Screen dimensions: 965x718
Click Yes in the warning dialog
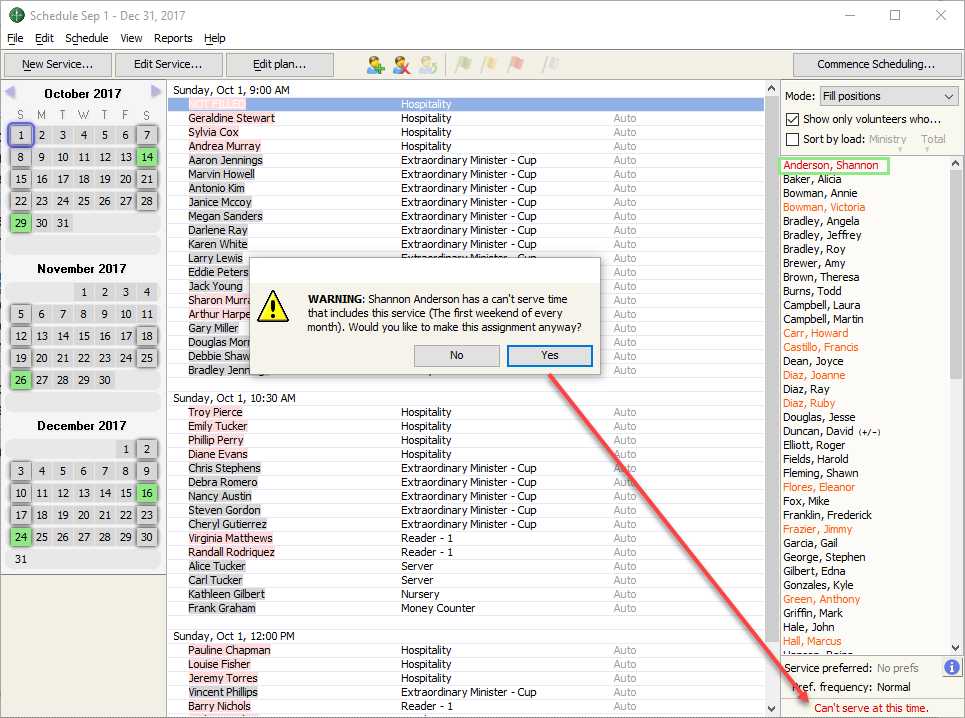click(550, 355)
